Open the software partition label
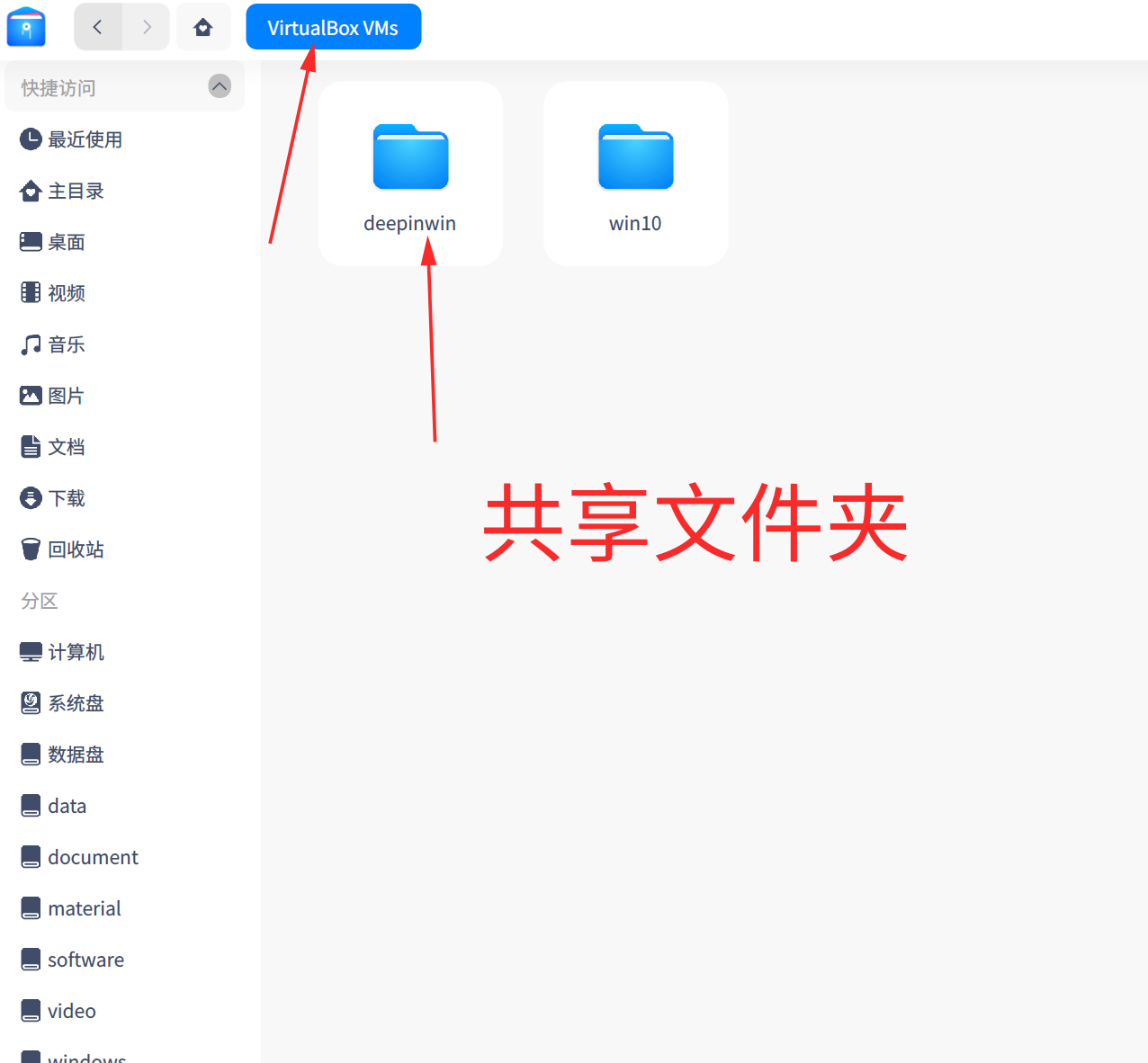Viewport: 1148px width, 1063px height. (x=86, y=960)
